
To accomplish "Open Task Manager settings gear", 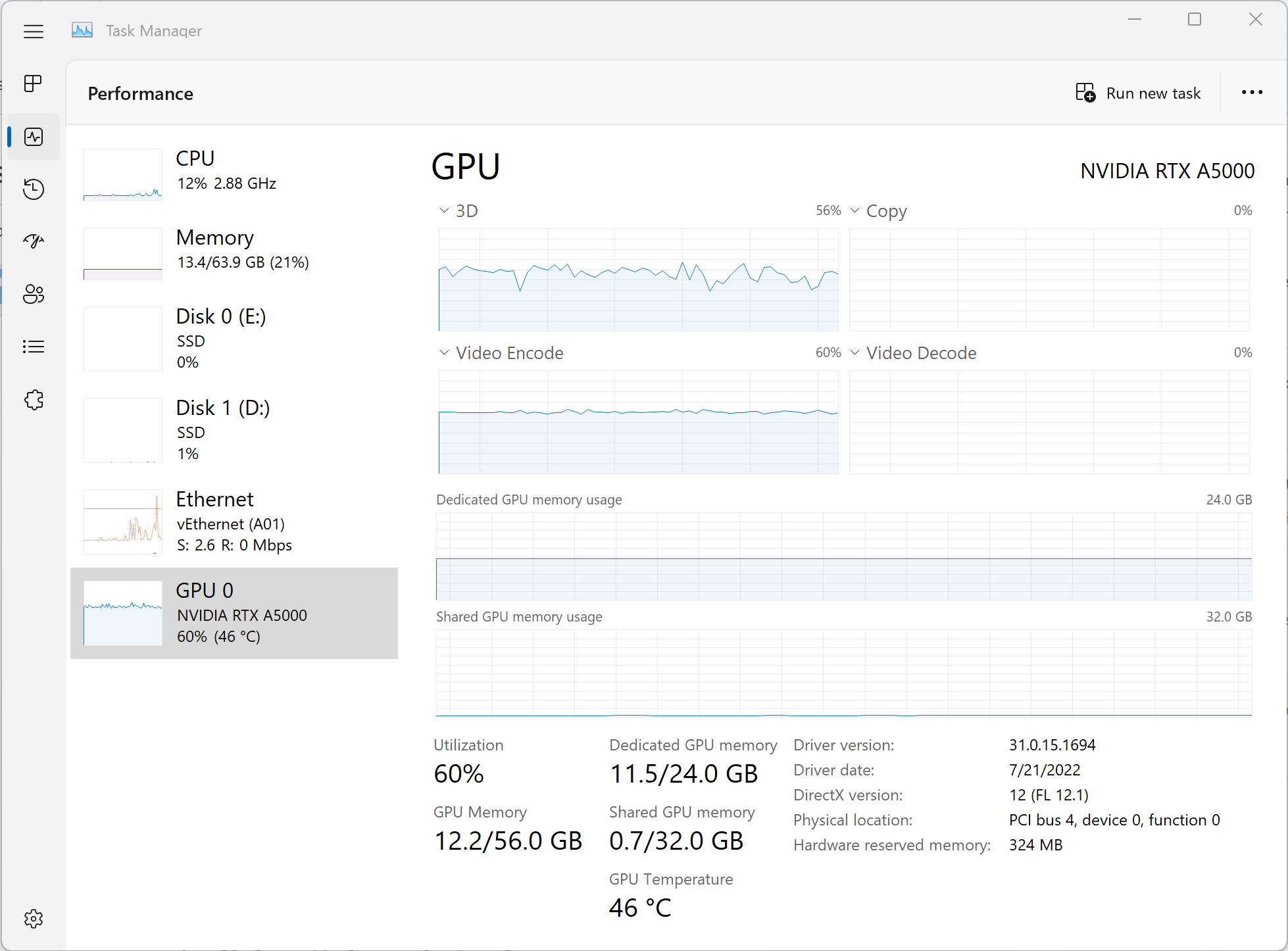I will tap(34, 919).
